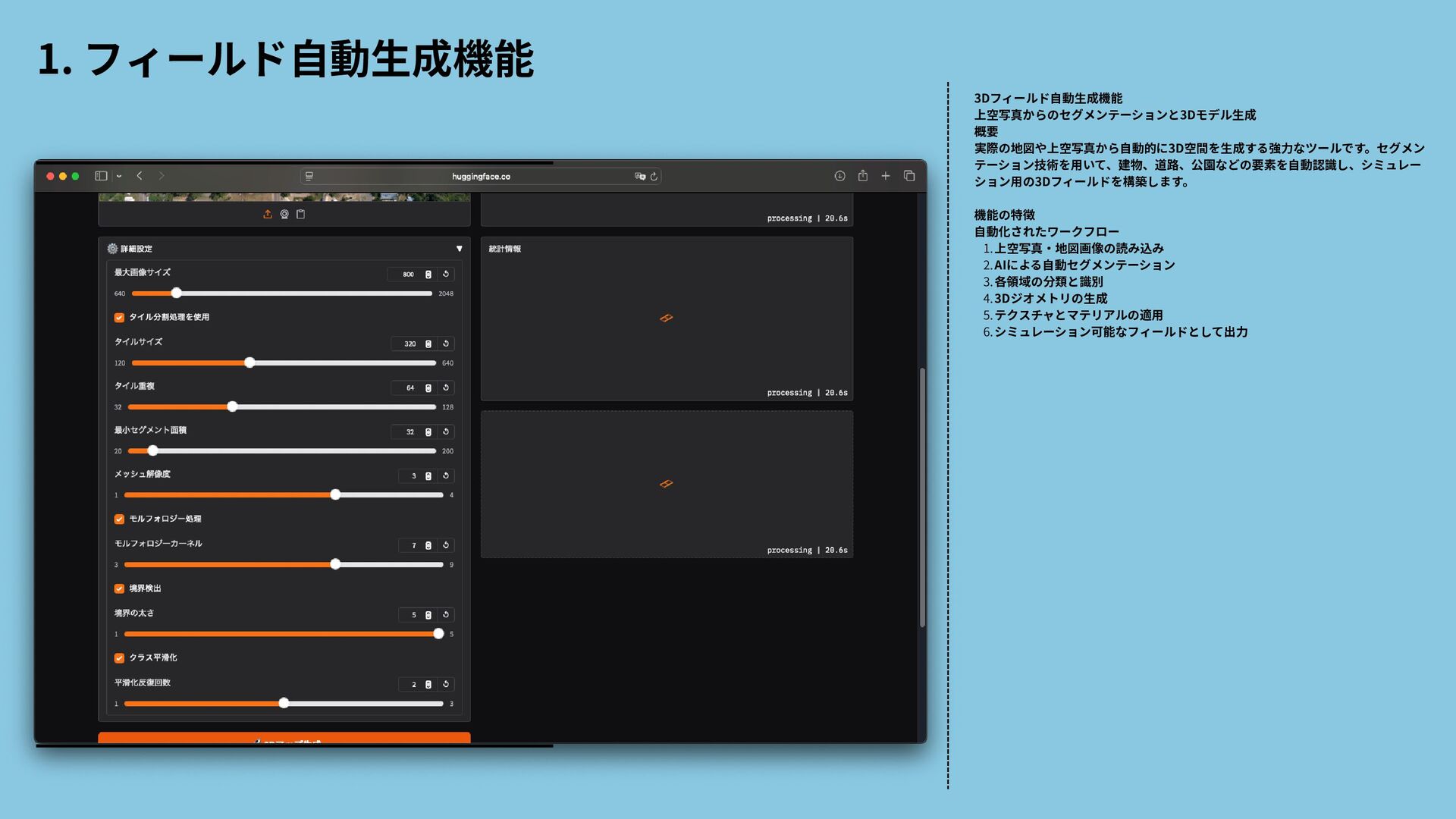Open Safari downloads icon

click(x=839, y=176)
